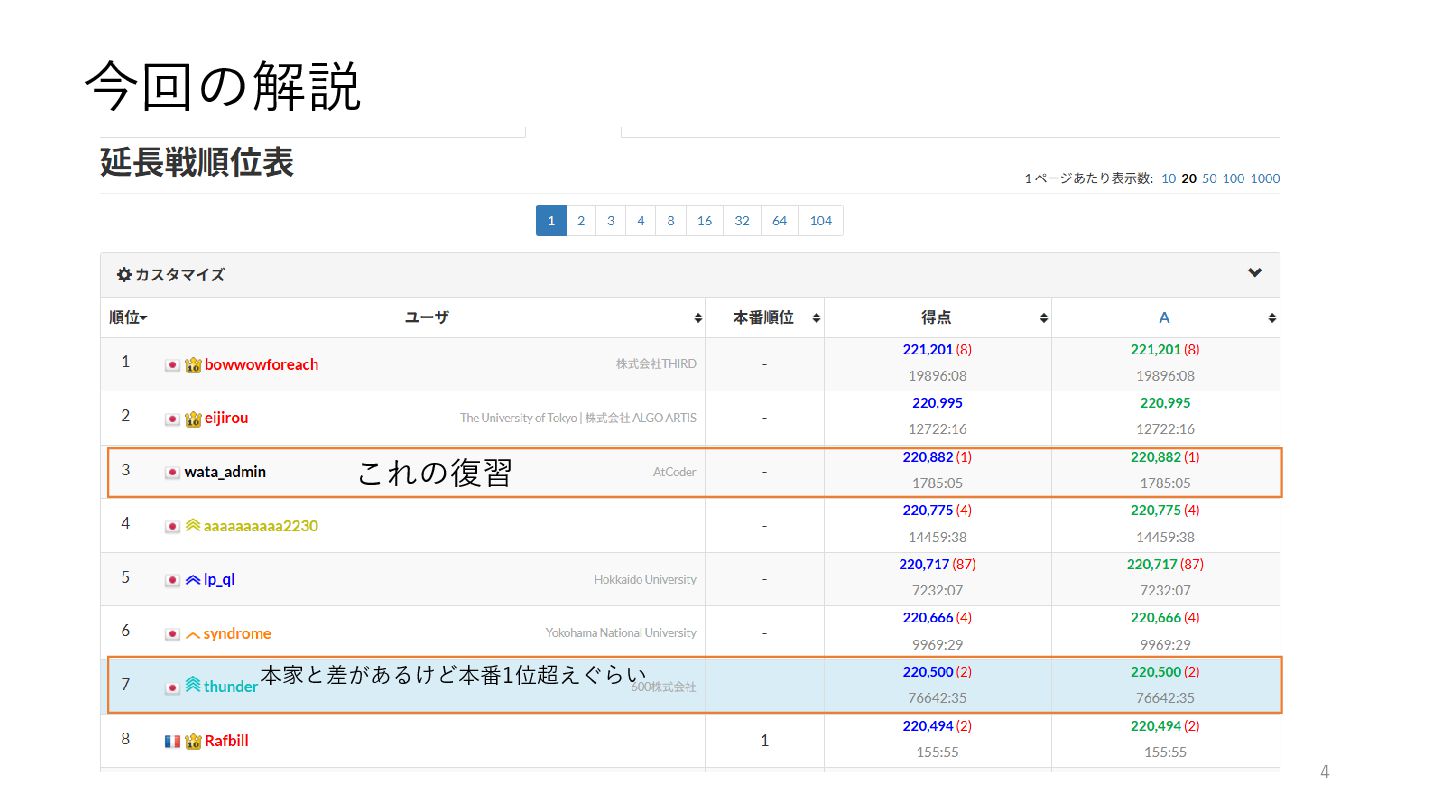This screenshot has height=810, width=1440.
Task: Go to page 104 of standings
Action: [821, 221]
